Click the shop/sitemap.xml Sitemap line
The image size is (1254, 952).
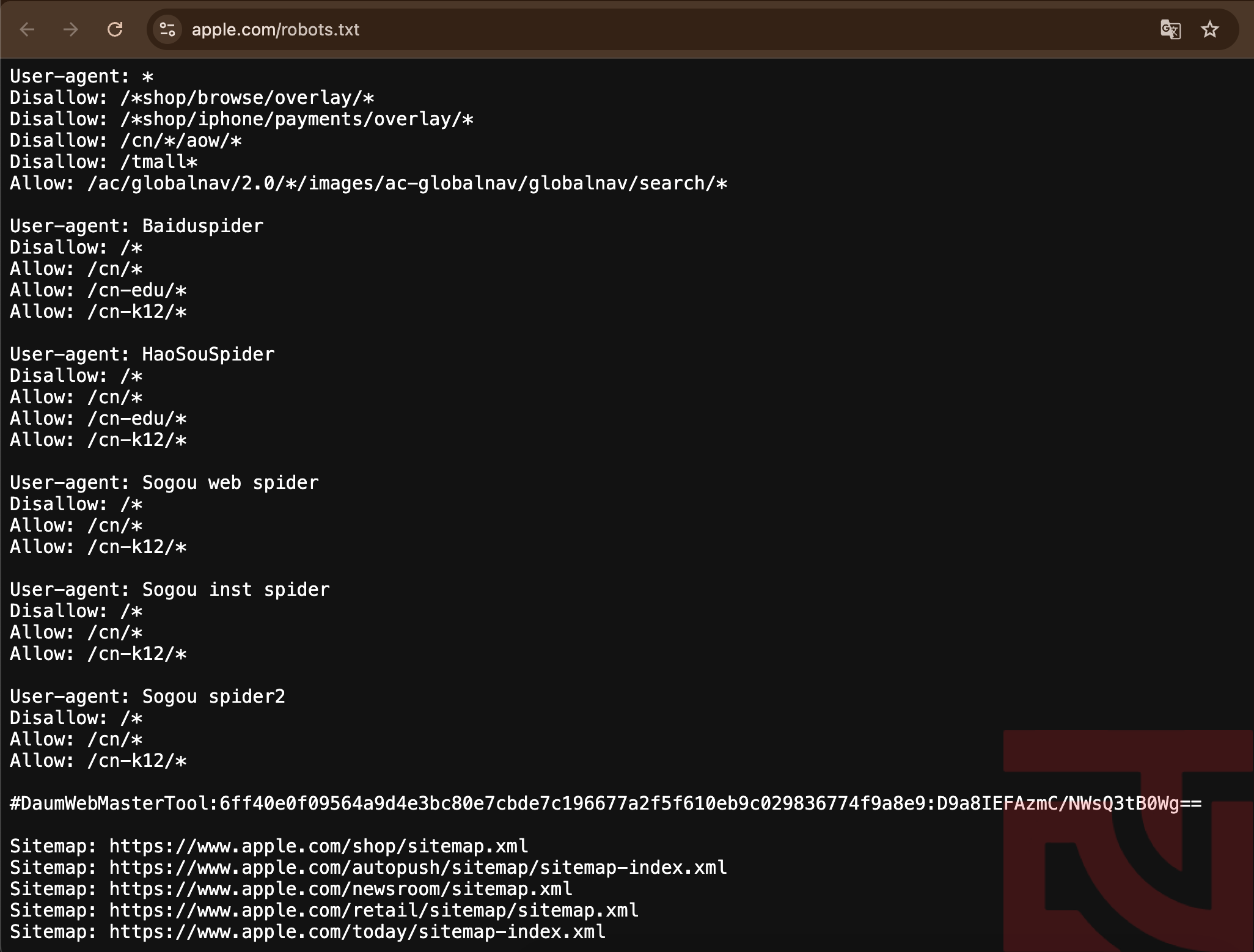coord(269,846)
